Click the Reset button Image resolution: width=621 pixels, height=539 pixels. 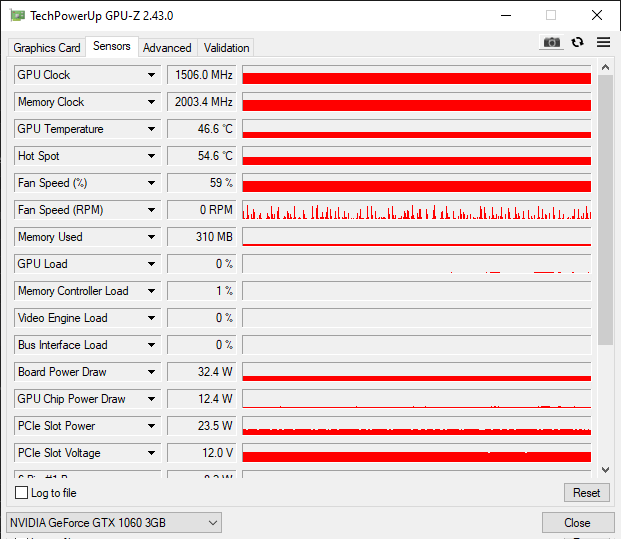point(587,493)
